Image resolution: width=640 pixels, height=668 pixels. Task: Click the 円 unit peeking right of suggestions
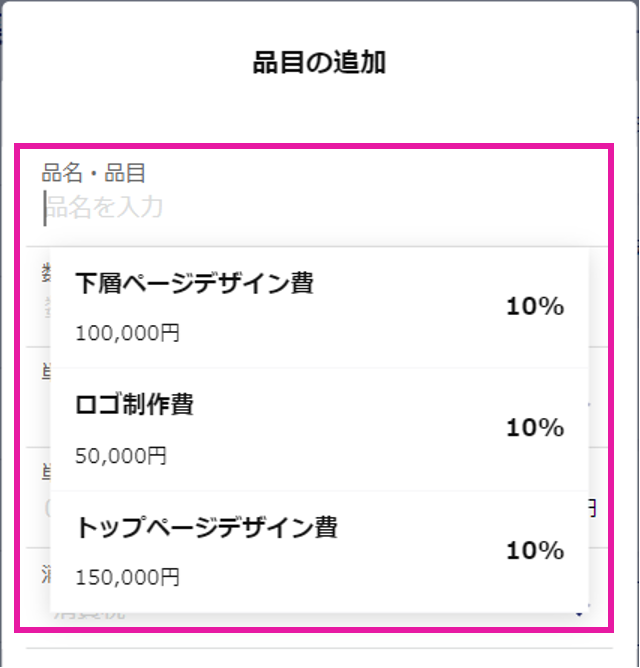click(592, 509)
